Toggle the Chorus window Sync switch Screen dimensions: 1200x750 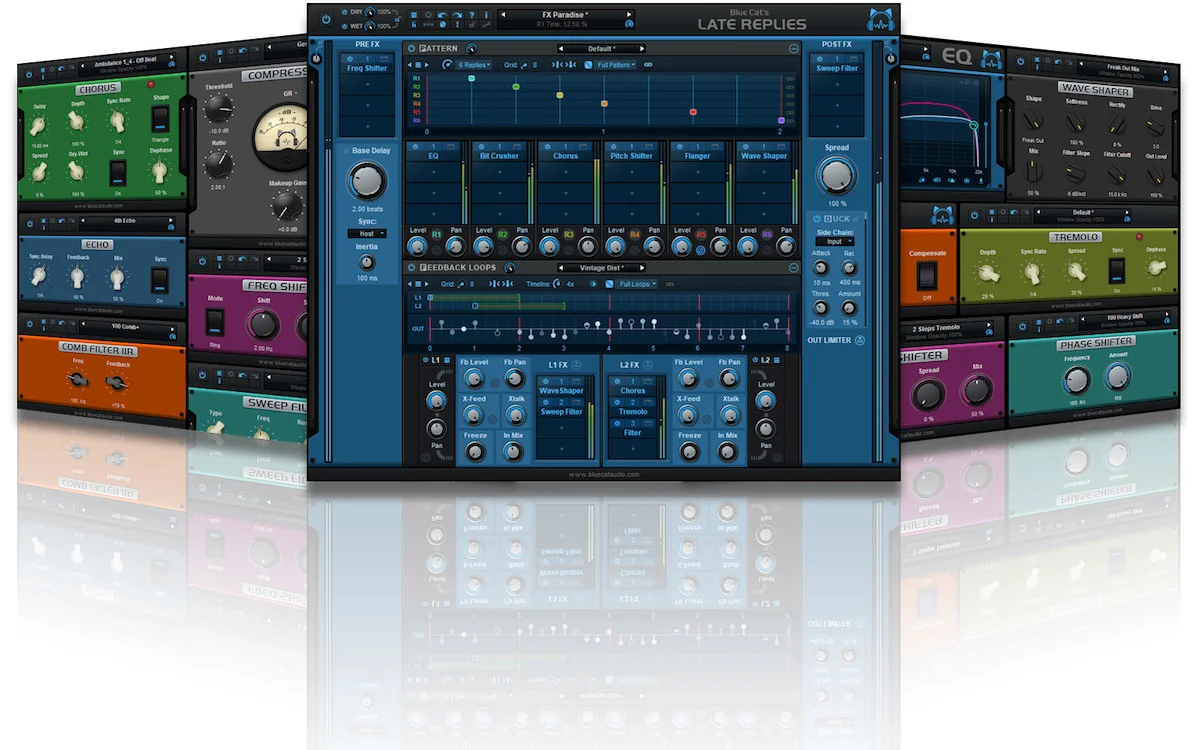(118, 173)
